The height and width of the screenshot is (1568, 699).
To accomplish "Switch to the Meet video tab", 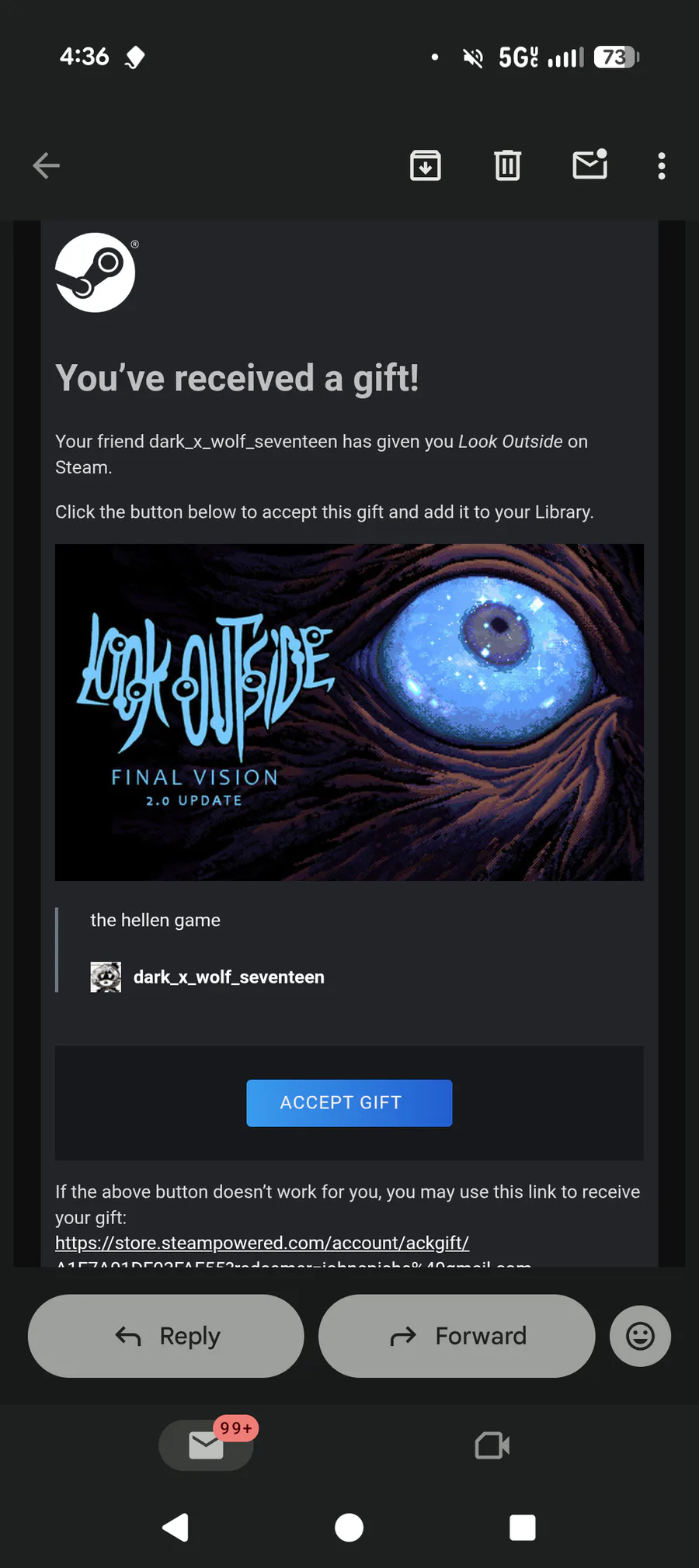I will click(492, 1445).
